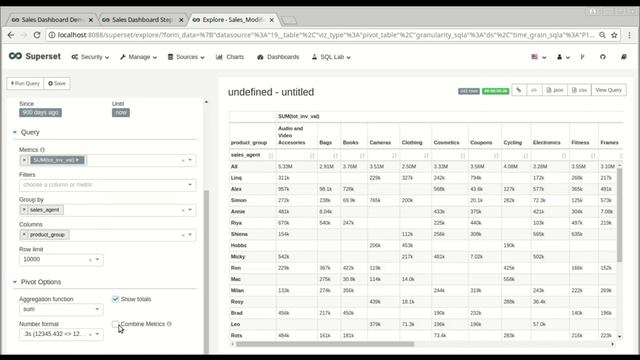Bookmark page with star icon
640x360 pixels.
click(614, 35)
